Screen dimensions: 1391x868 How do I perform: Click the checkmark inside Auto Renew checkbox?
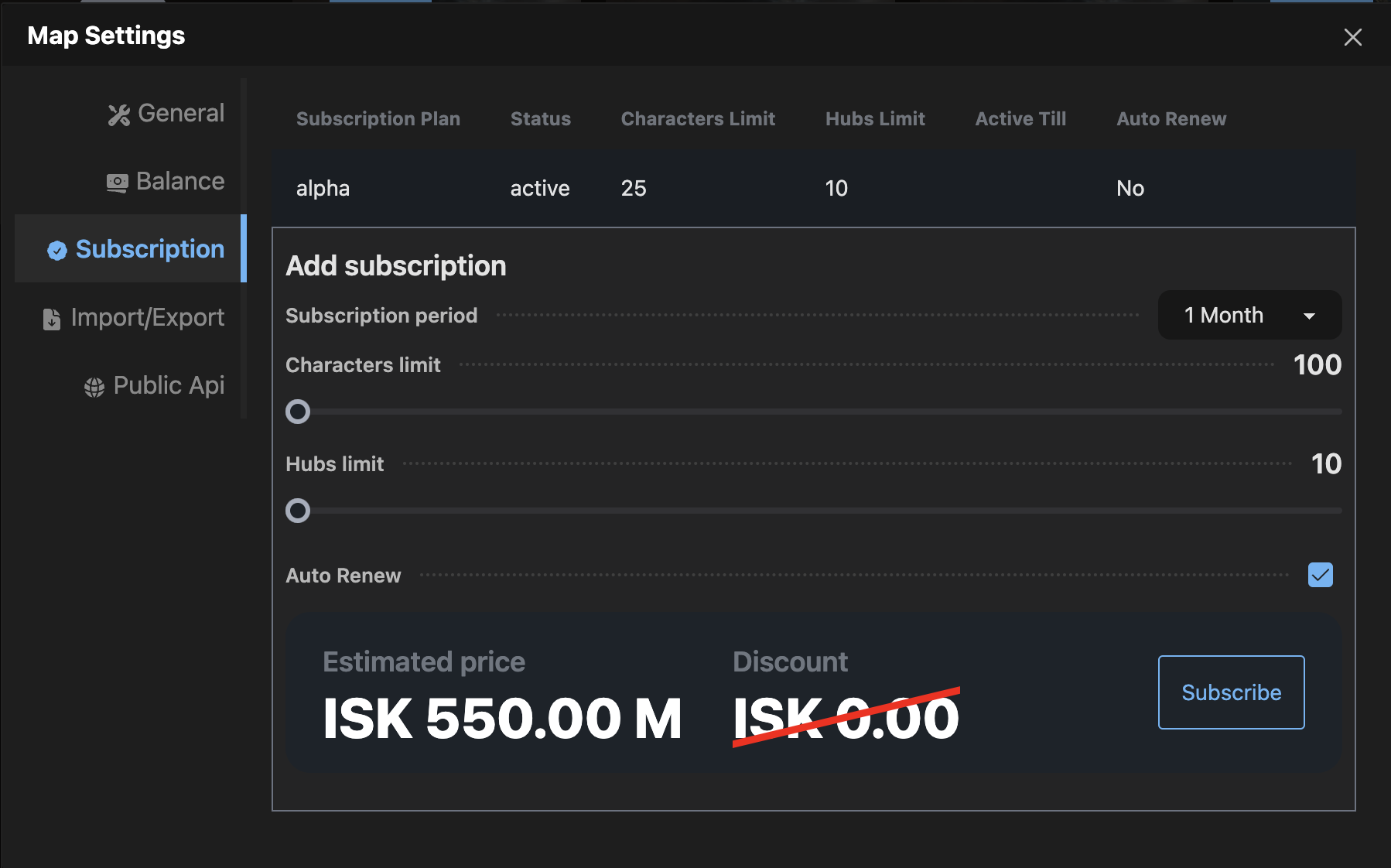[x=1320, y=575]
